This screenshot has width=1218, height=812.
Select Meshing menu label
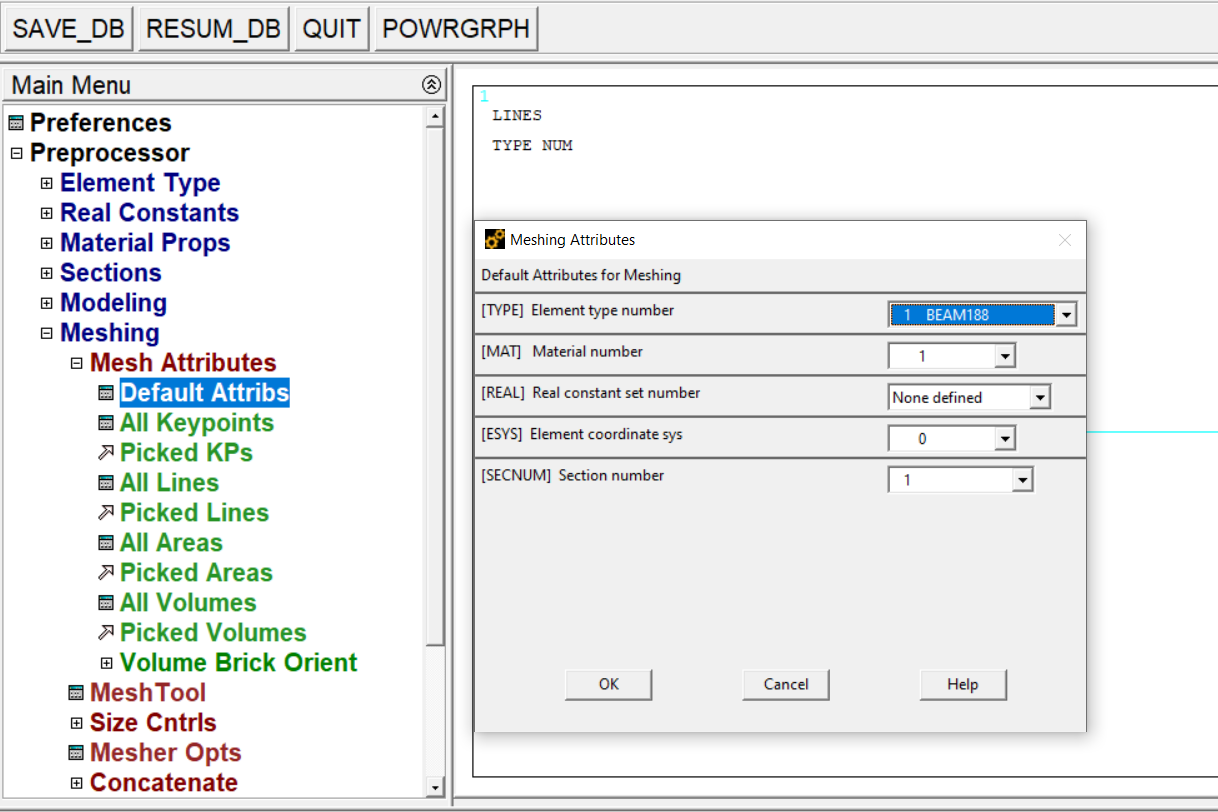[110, 333]
